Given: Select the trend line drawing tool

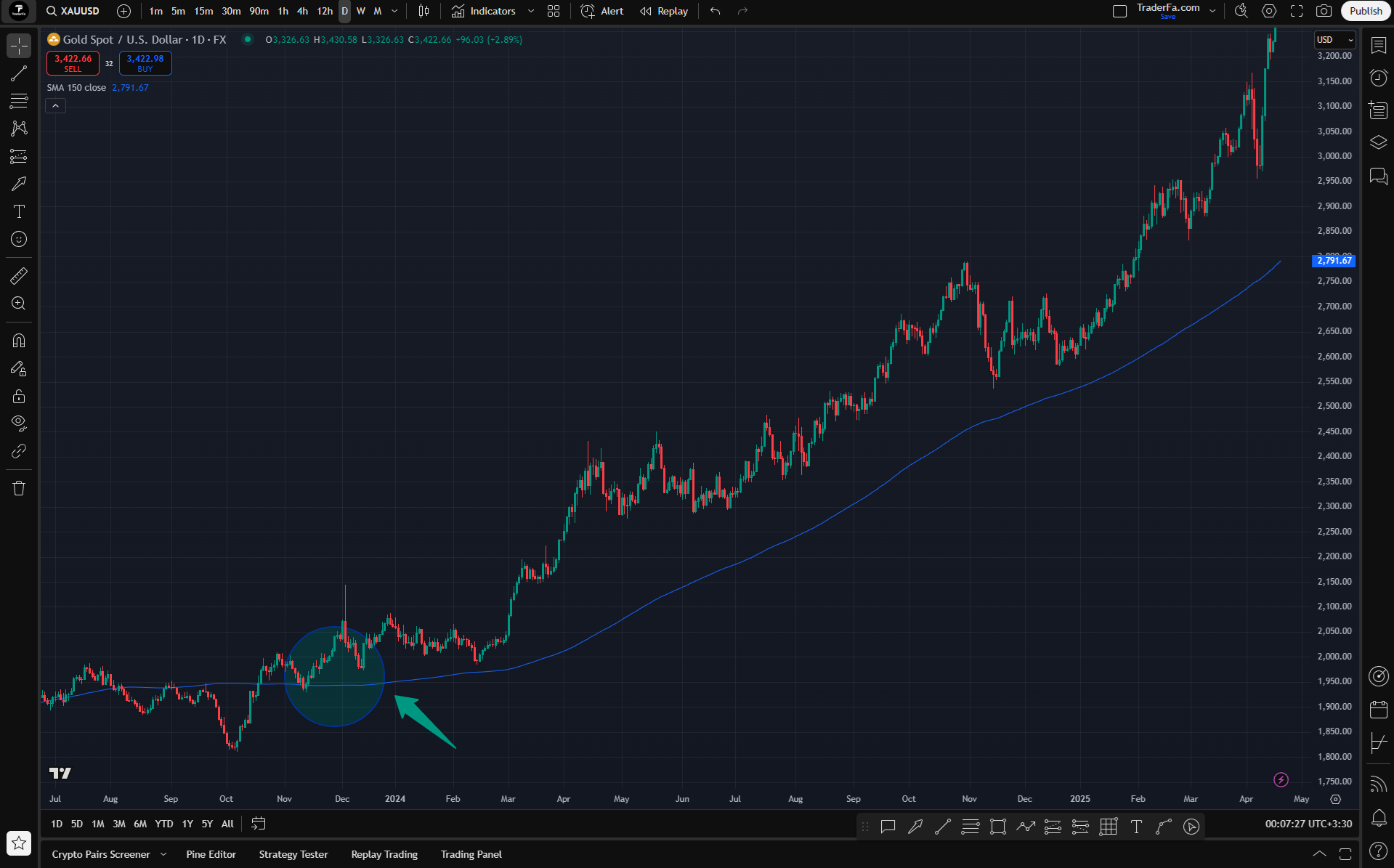Looking at the screenshot, I should [x=19, y=73].
